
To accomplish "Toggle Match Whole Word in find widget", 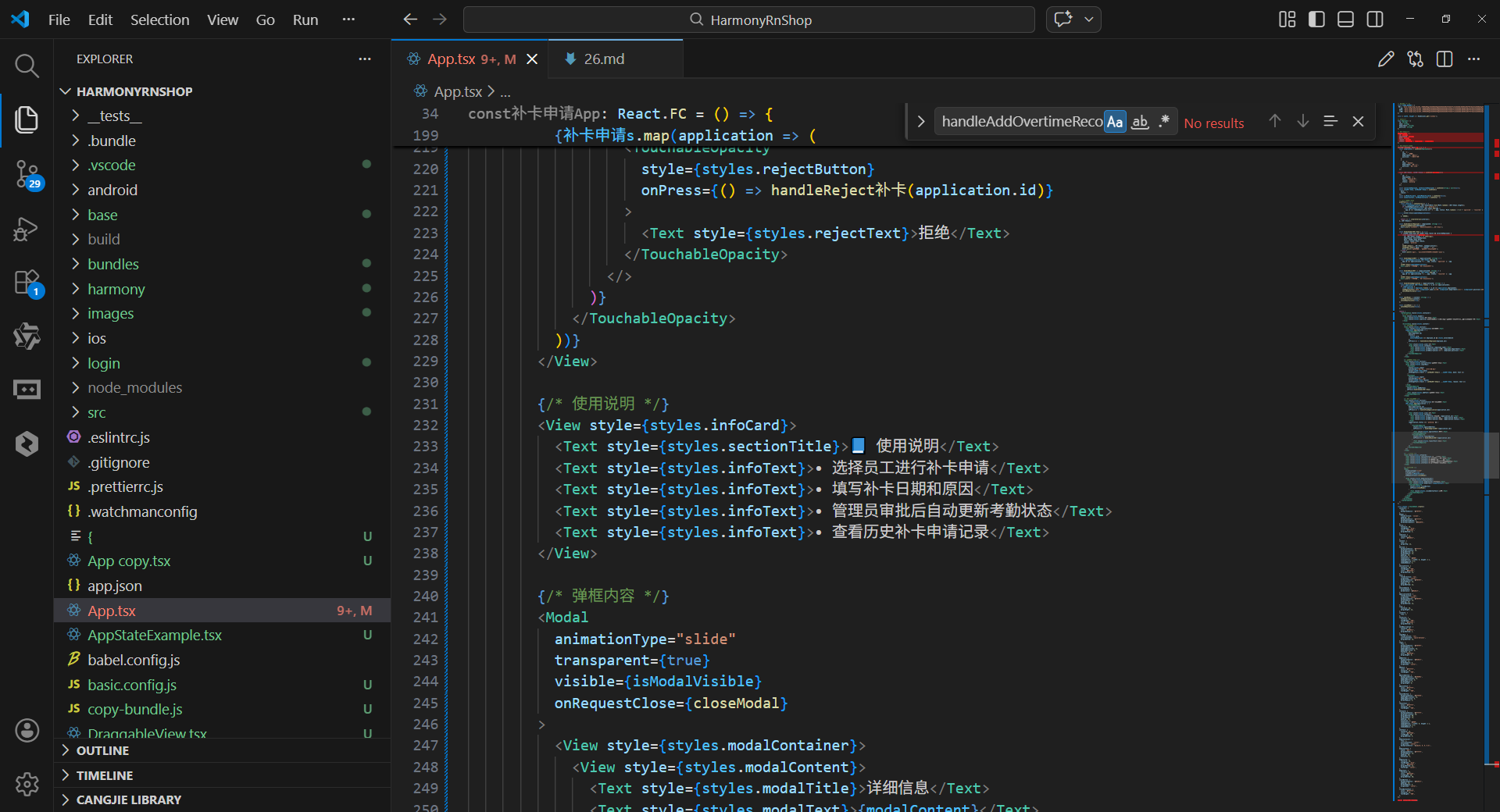I will [1140, 121].
